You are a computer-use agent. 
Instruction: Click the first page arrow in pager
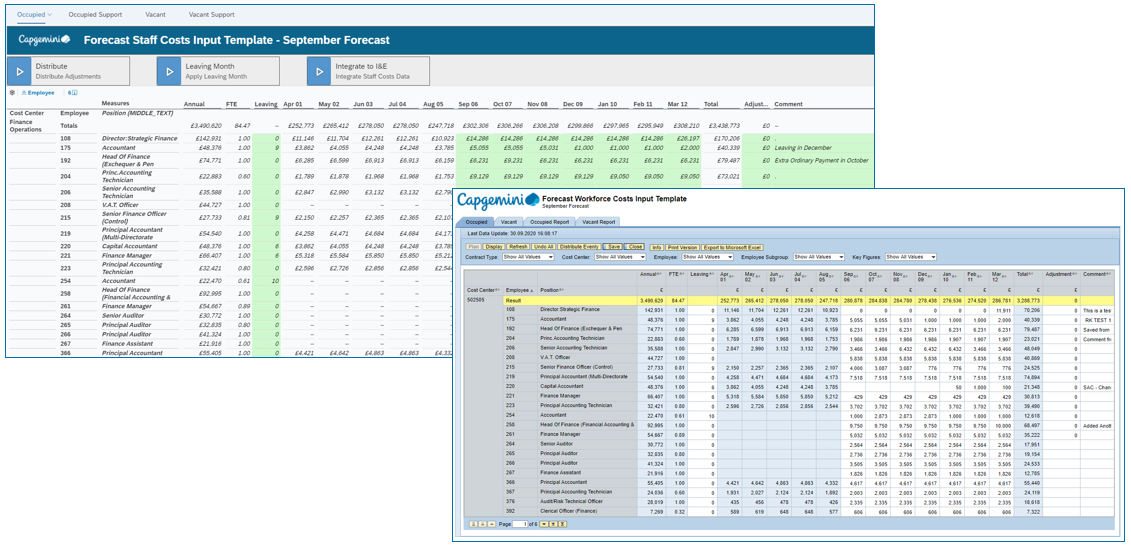pos(474,524)
